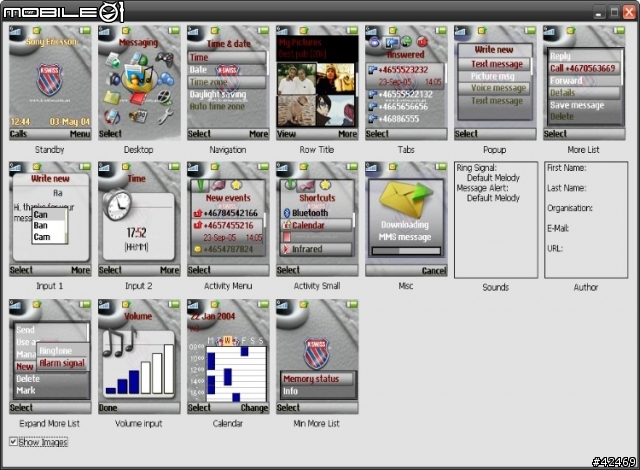Click the First Name field in Author

point(567,168)
